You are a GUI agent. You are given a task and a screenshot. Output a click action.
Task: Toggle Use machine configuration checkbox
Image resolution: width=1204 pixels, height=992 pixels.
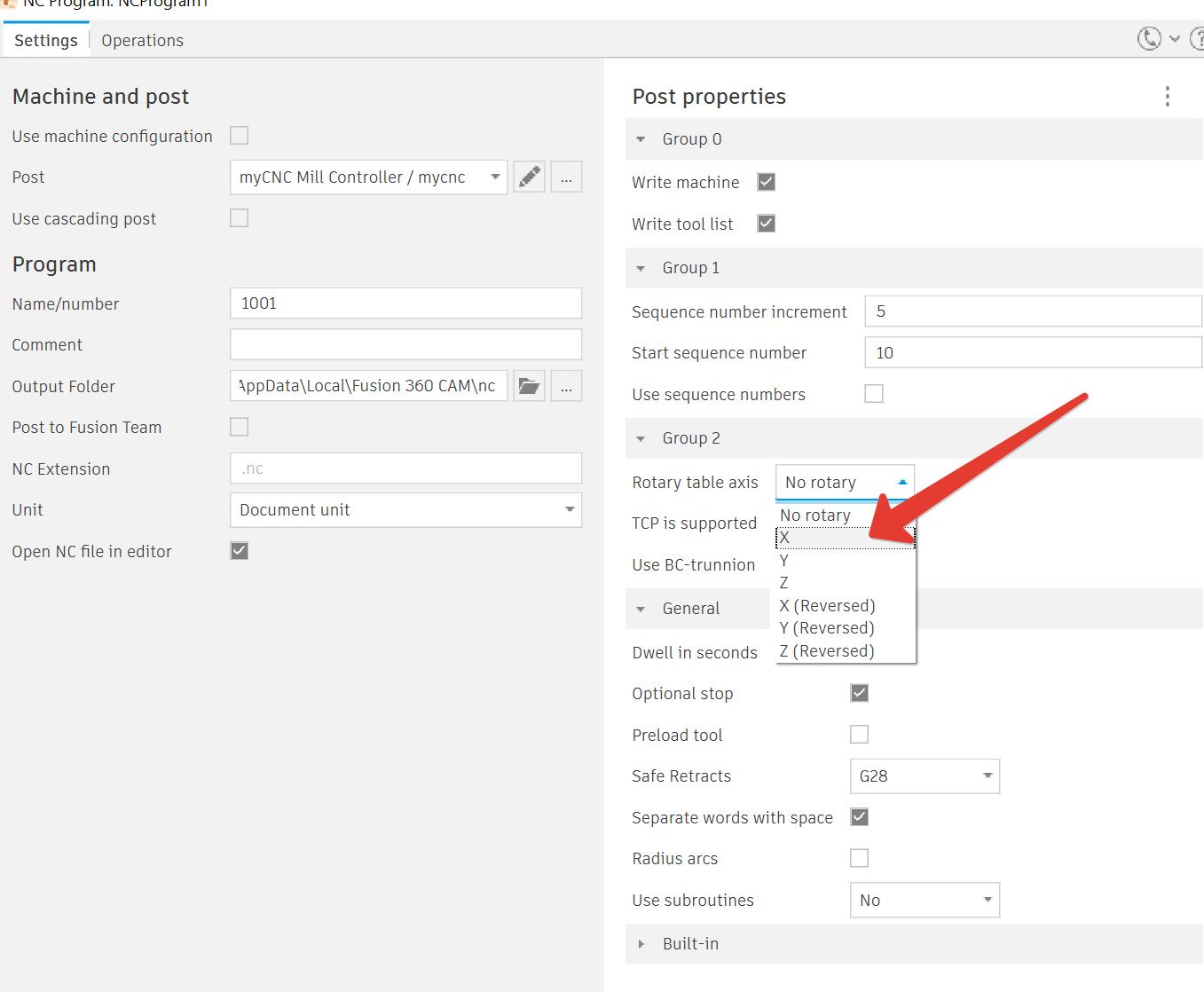click(240, 136)
